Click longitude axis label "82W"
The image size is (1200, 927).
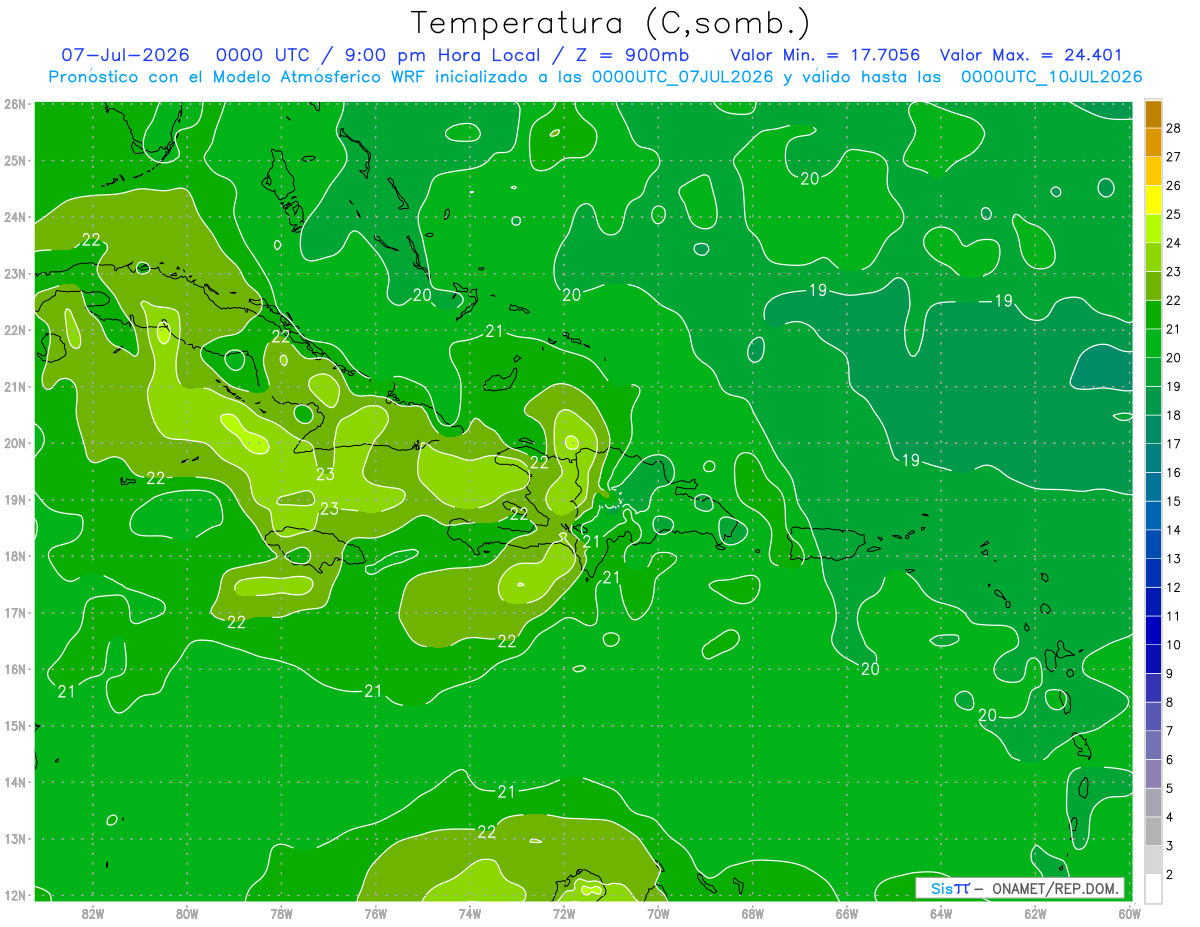[92, 913]
